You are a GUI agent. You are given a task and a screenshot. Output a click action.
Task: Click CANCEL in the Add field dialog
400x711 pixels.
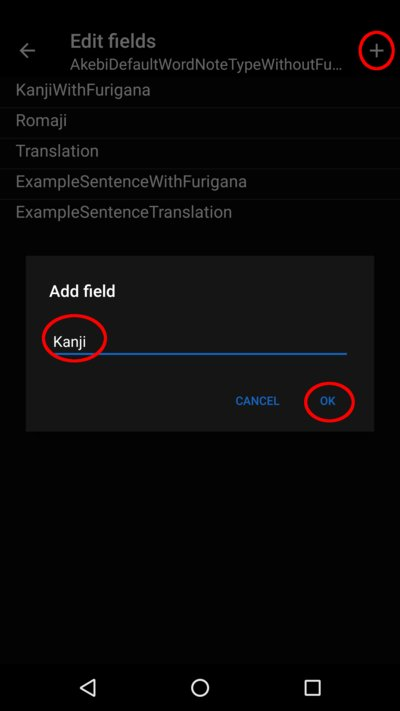(257, 401)
